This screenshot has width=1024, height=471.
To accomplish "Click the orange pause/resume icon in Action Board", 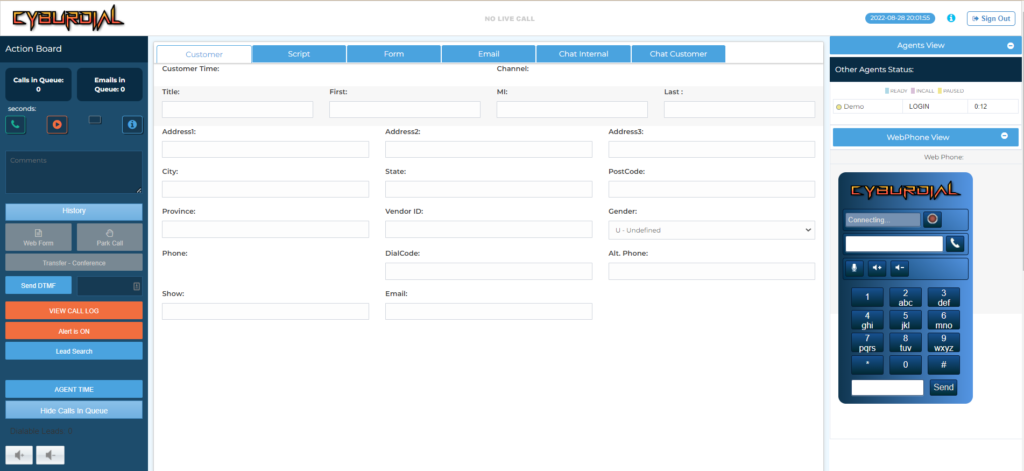I will [56, 125].
